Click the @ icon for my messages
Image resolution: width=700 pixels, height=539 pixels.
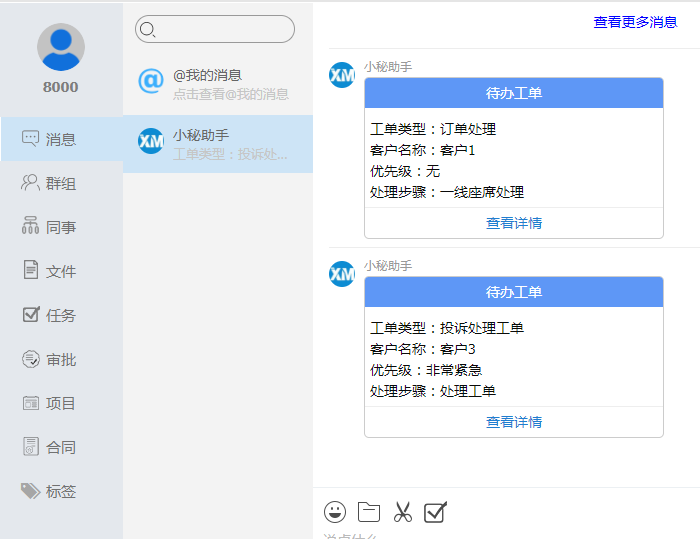(x=150, y=81)
